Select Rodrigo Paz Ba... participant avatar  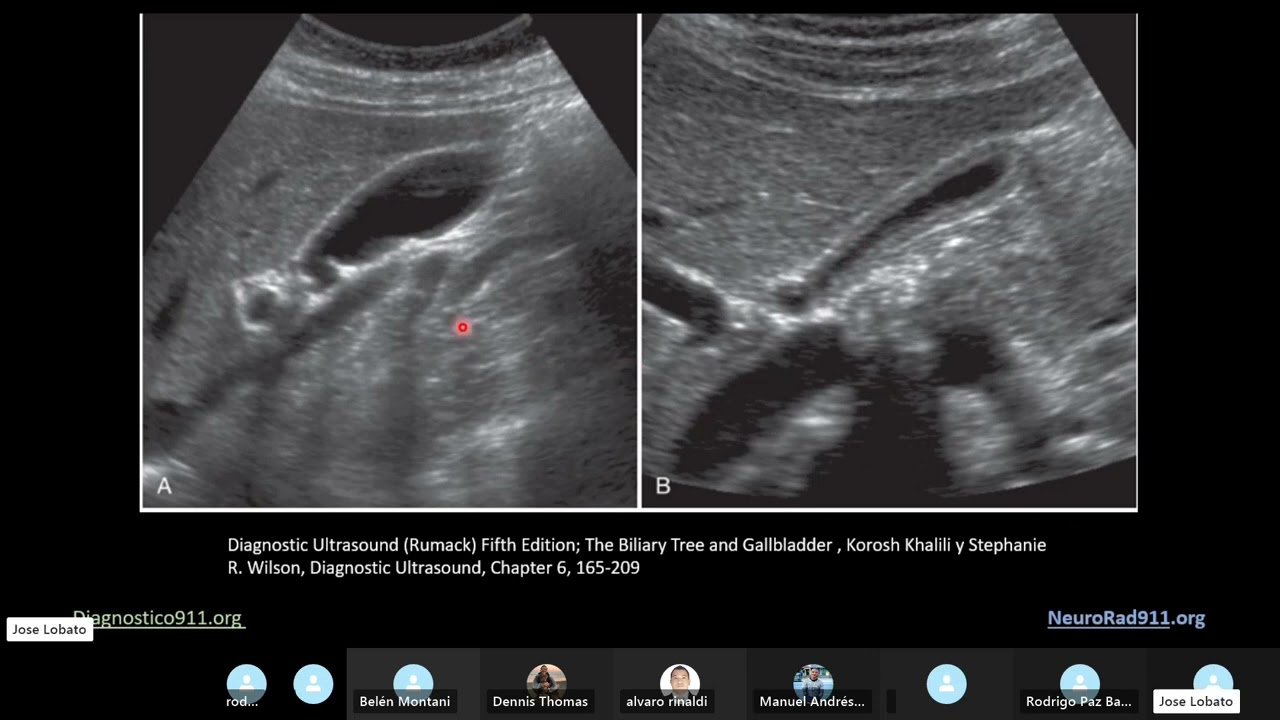click(x=1080, y=684)
